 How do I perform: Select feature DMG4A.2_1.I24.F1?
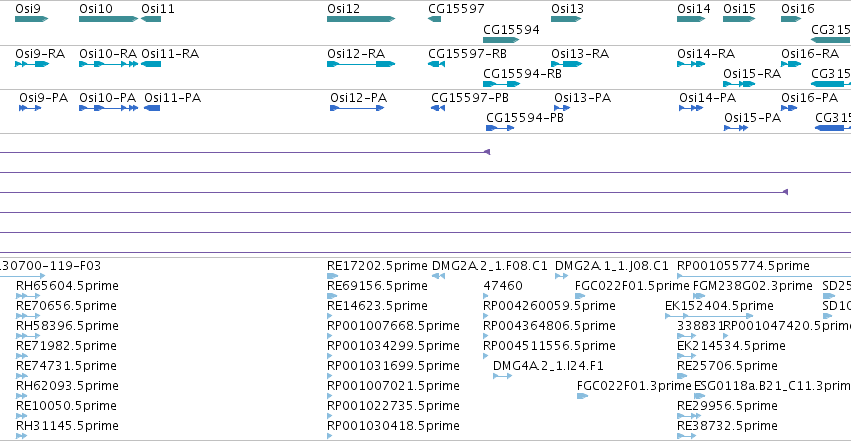pyautogui.click(x=548, y=366)
